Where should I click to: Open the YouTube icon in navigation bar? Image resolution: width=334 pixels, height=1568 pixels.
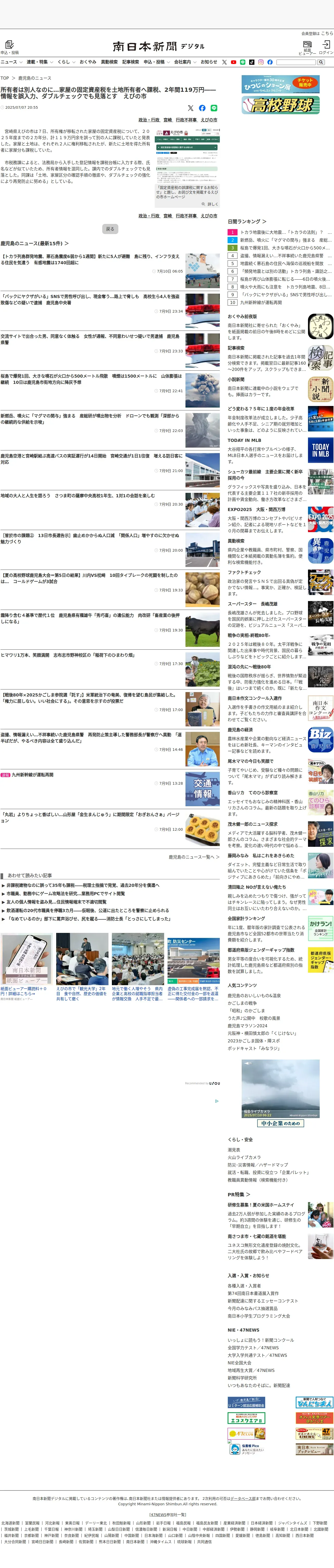[234, 62]
